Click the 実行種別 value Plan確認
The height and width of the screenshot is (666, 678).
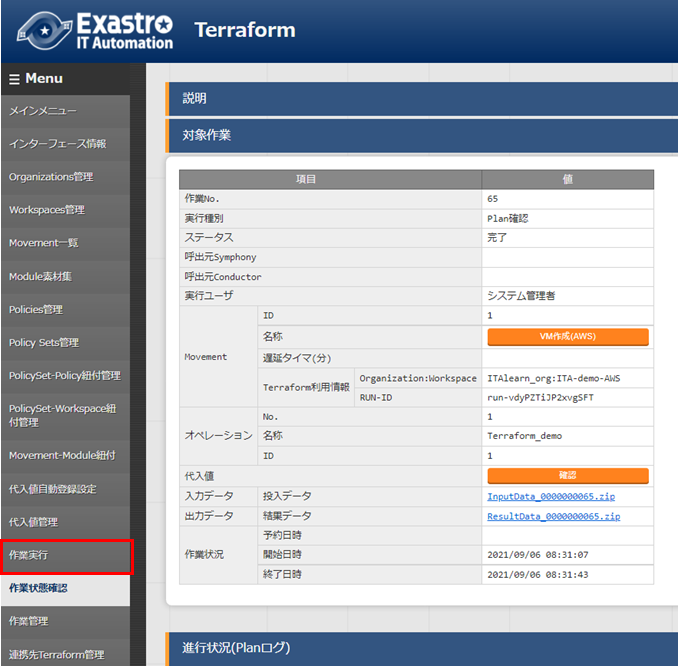[x=508, y=218]
